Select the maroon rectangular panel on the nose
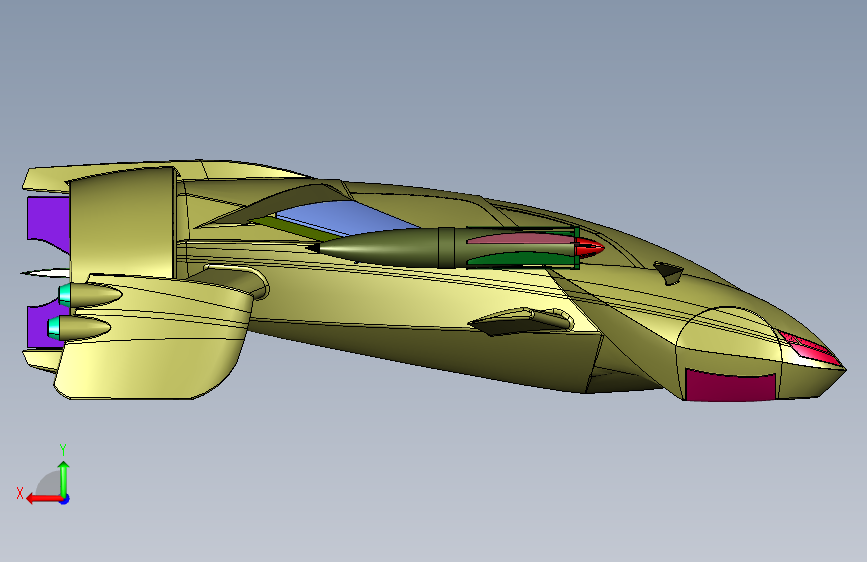The image size is (867, 562). [x=730, y=386]
